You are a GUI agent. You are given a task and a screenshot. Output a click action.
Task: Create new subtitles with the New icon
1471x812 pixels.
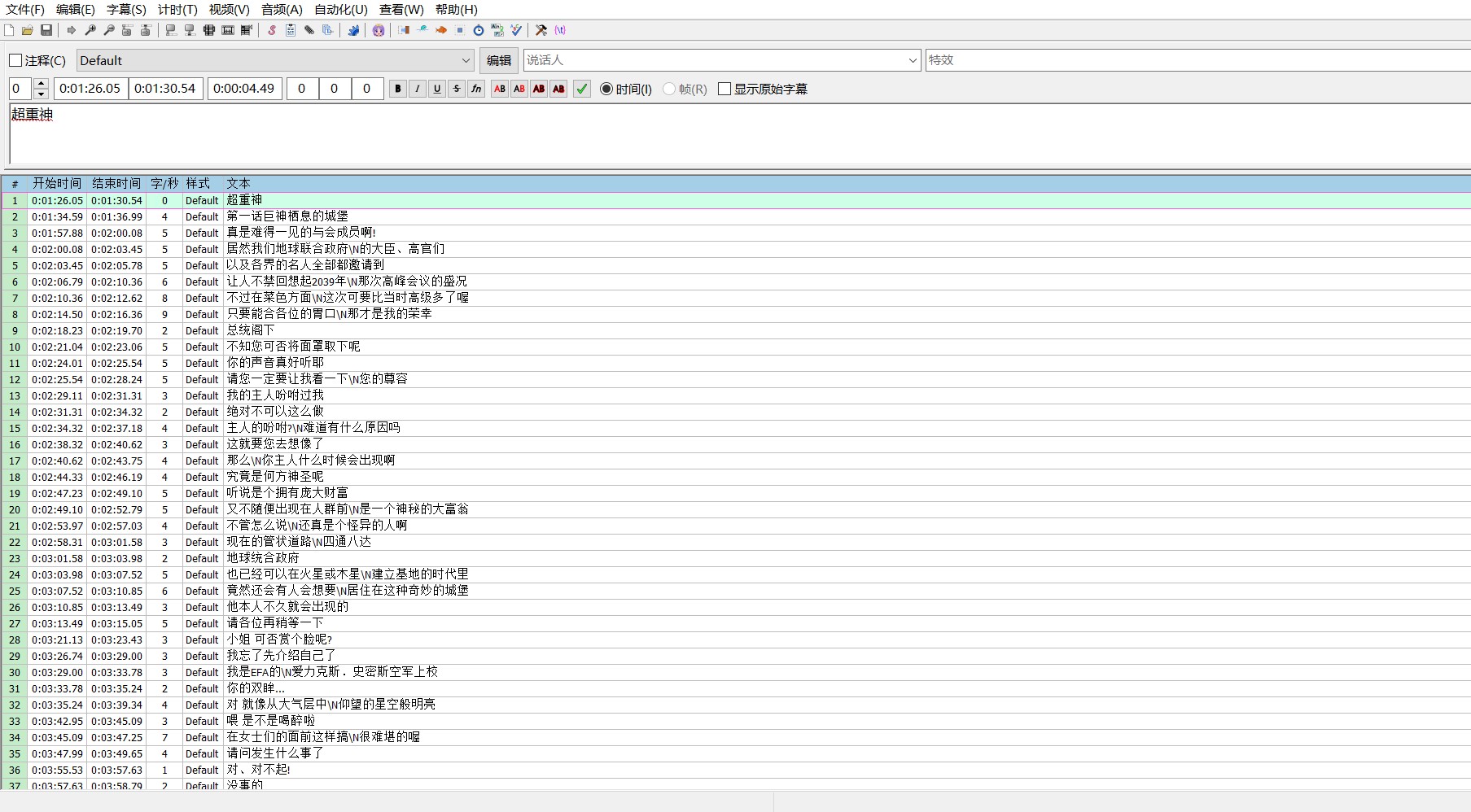click(9, 30)
